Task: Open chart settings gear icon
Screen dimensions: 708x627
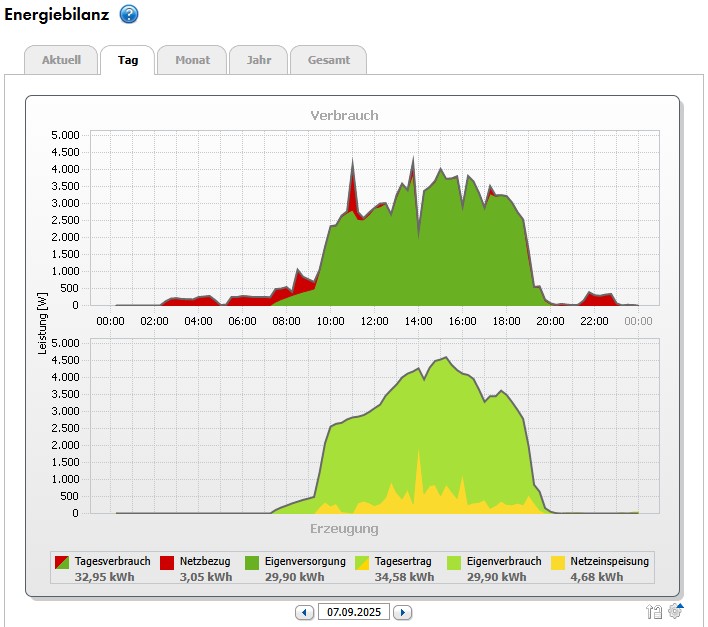Action: [x=675, y=611]
